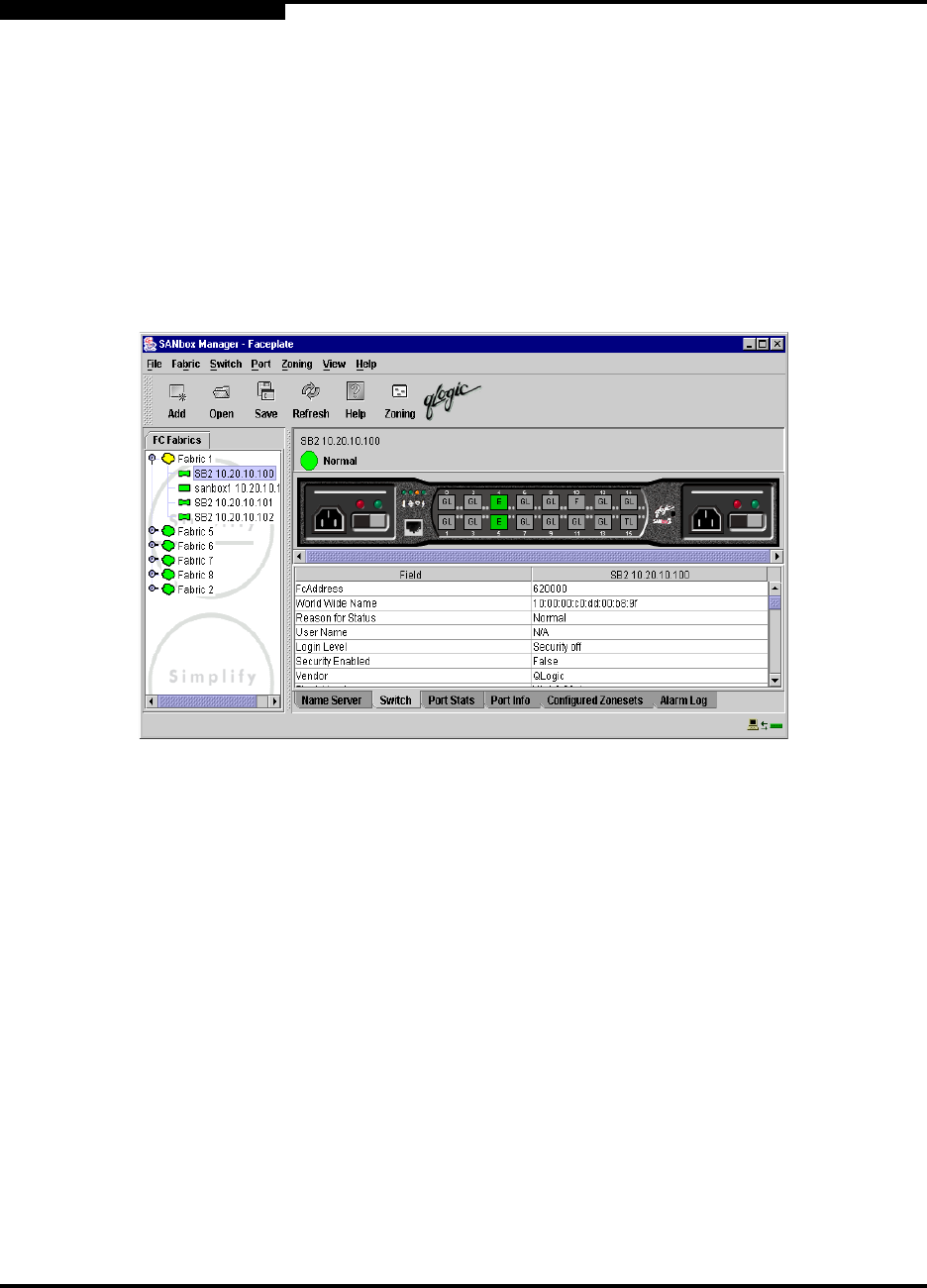Click the Save toolbar icon

(x=265, y=391)
